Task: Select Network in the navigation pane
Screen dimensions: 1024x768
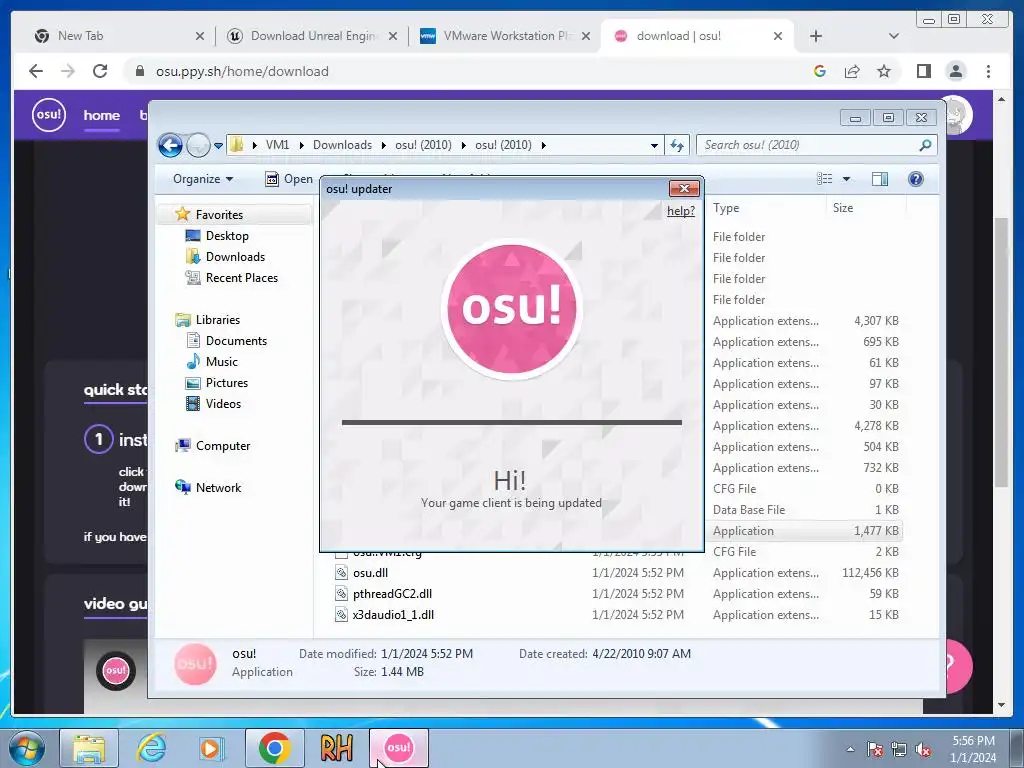Action: pos(218,488)
